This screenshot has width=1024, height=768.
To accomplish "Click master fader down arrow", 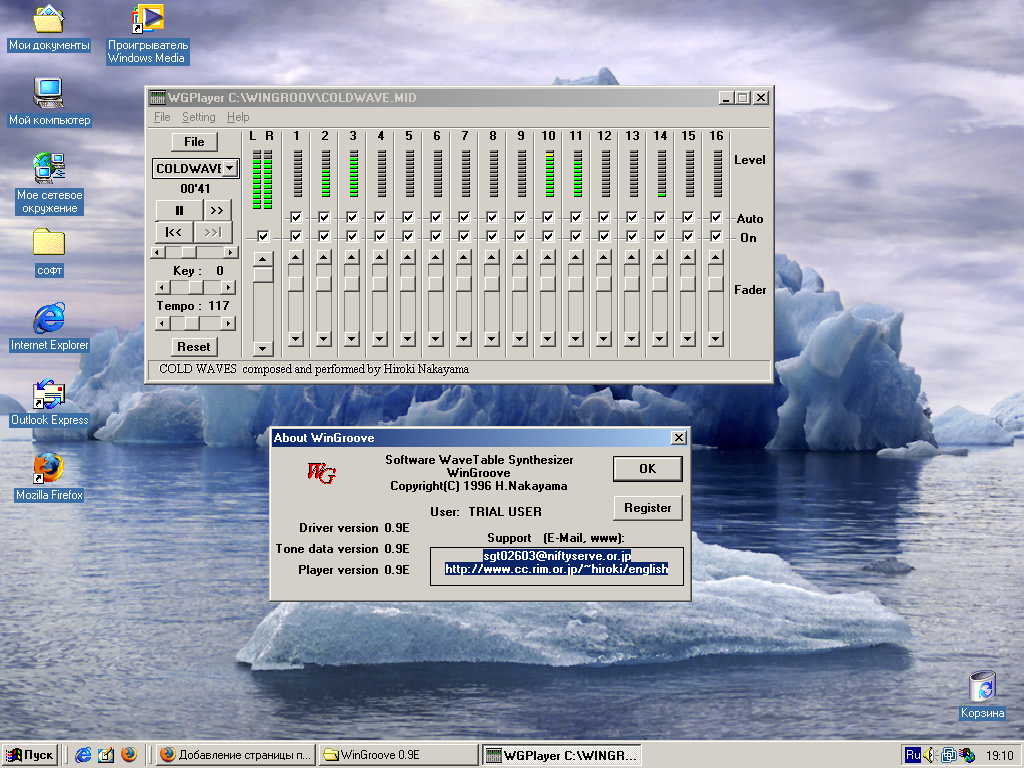I will 262,348.
